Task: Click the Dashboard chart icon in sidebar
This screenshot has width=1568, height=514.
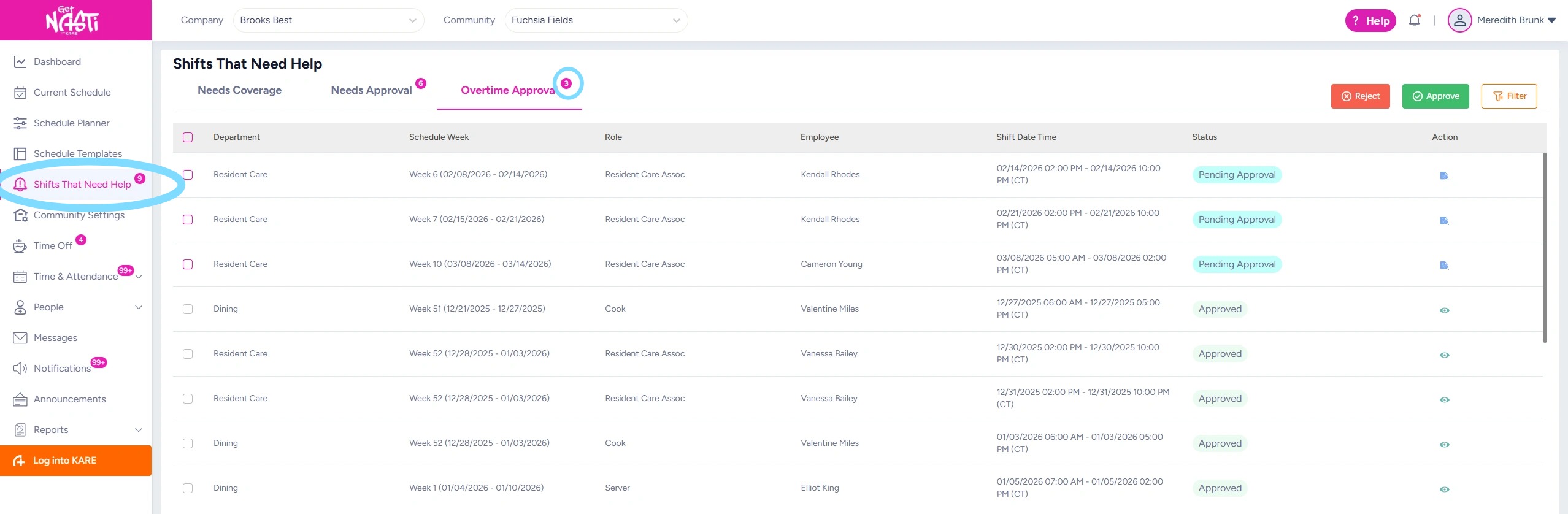Action: coord(20,62)
